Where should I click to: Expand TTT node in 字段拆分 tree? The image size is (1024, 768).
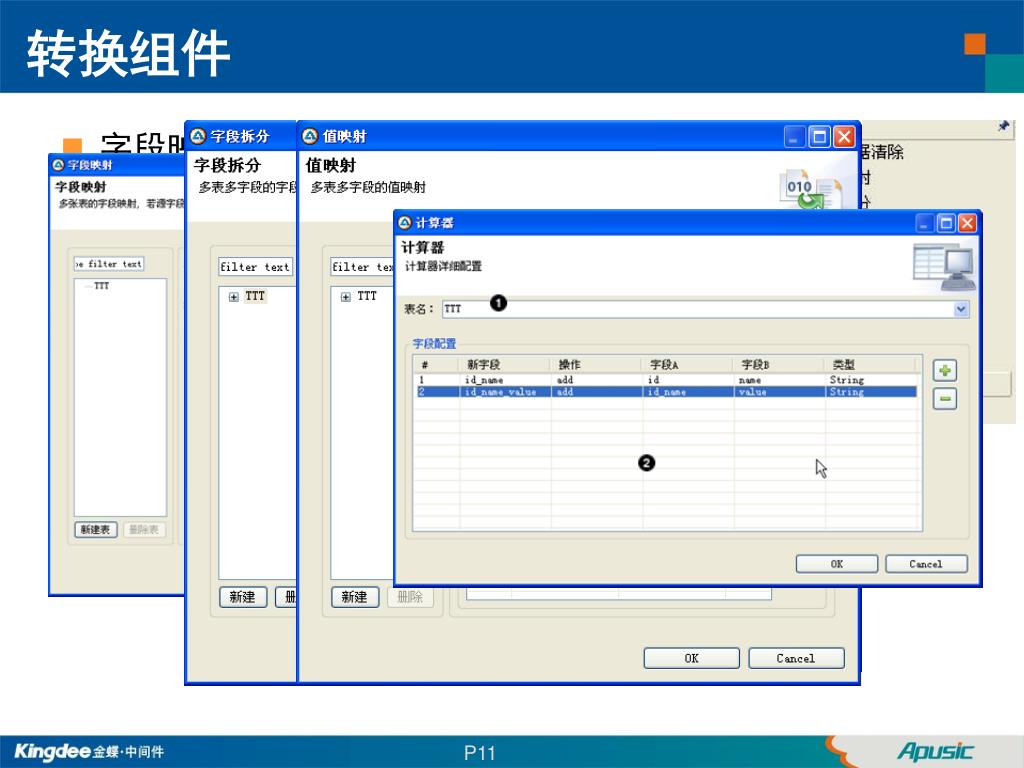point(234,297)
